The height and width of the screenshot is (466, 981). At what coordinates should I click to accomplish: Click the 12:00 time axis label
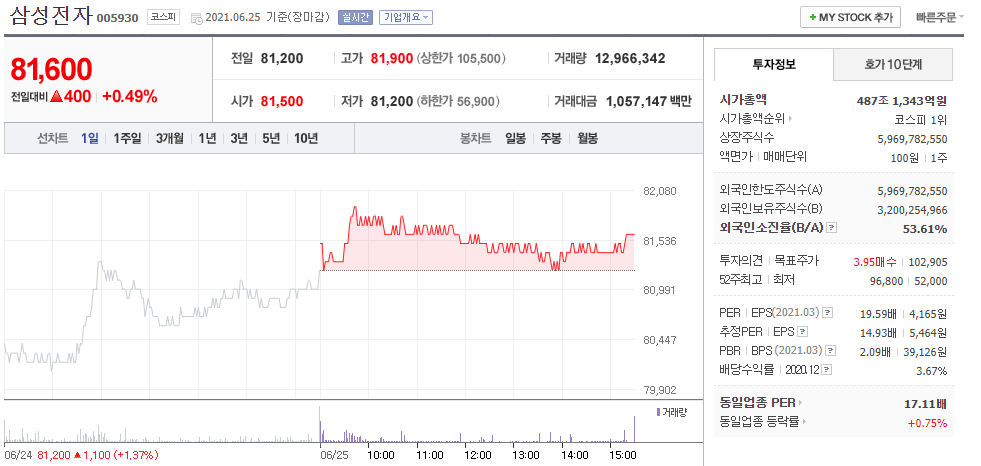[x=478, y=455]
